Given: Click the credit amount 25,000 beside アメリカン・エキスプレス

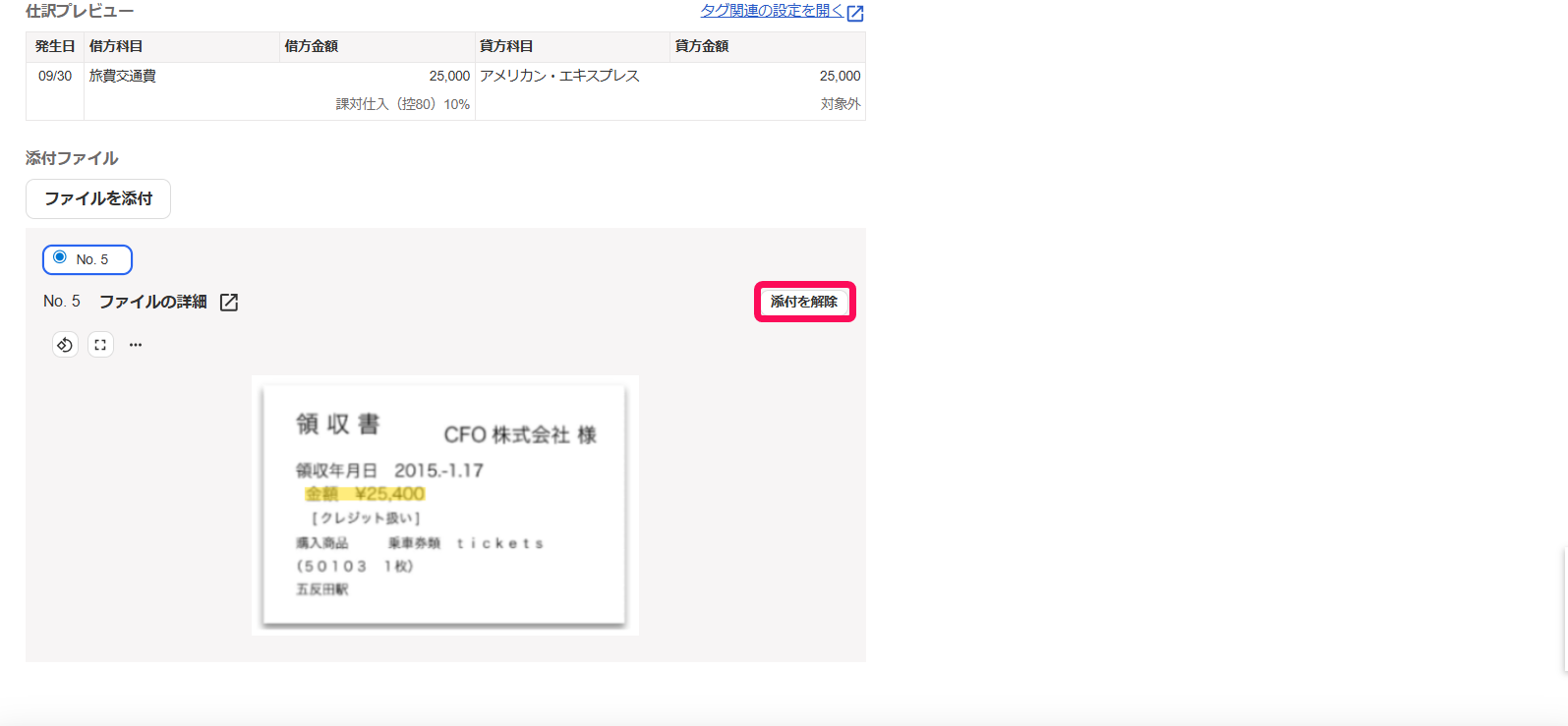Looking at the screenshot, I should click(841, 76).
